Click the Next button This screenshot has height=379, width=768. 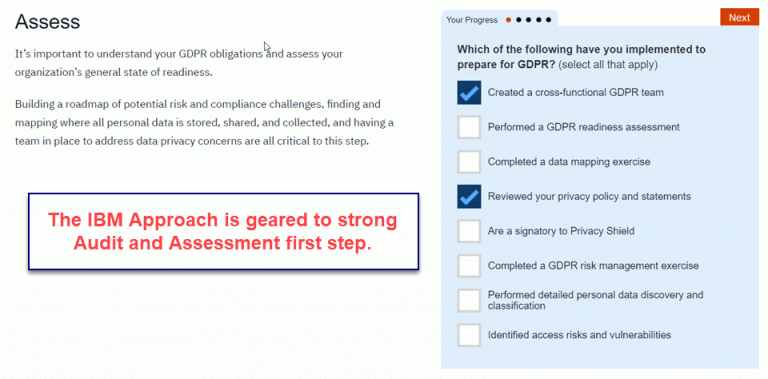739,18
